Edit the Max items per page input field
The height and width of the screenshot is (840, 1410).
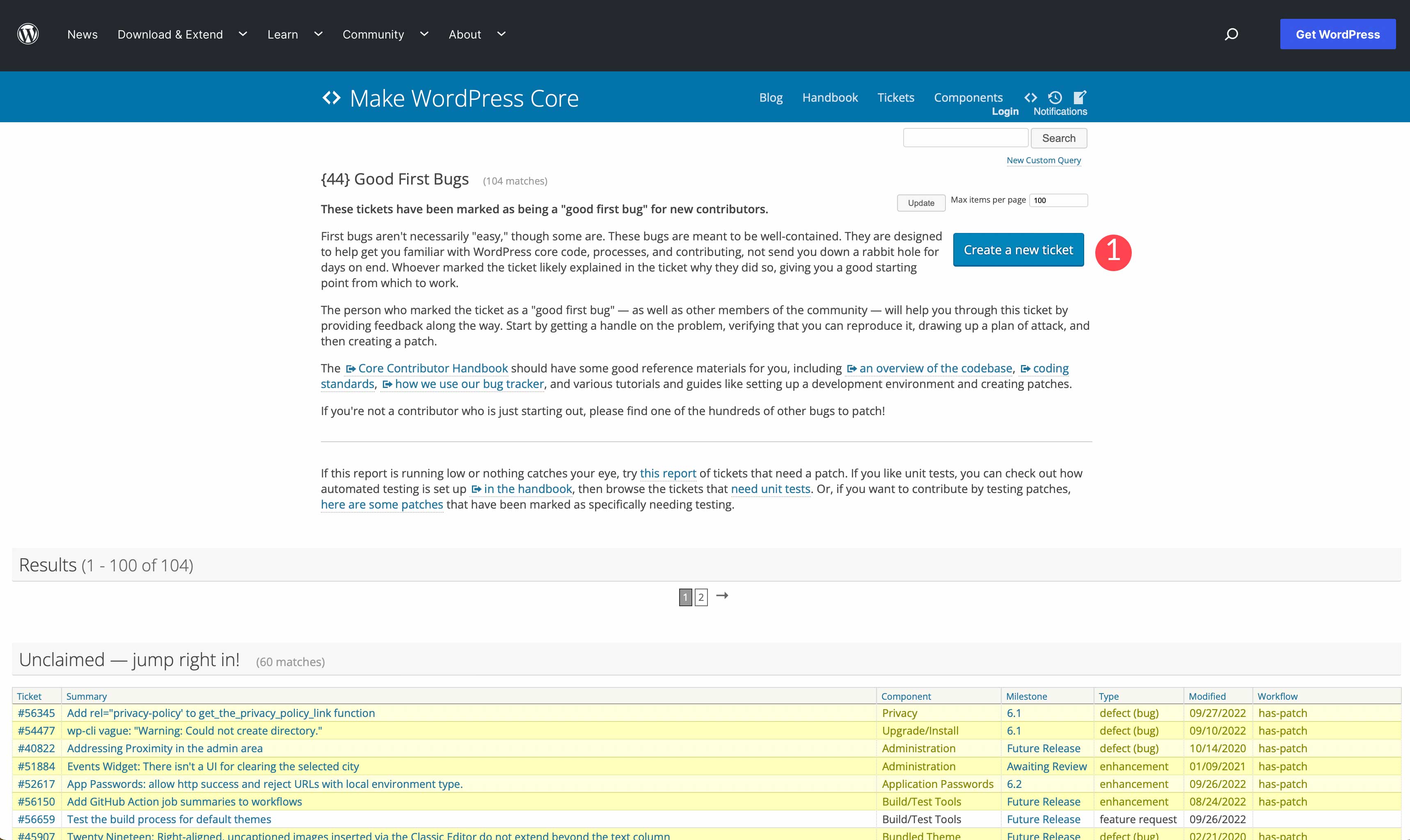pyautogui.click(x=1060, y=200)
